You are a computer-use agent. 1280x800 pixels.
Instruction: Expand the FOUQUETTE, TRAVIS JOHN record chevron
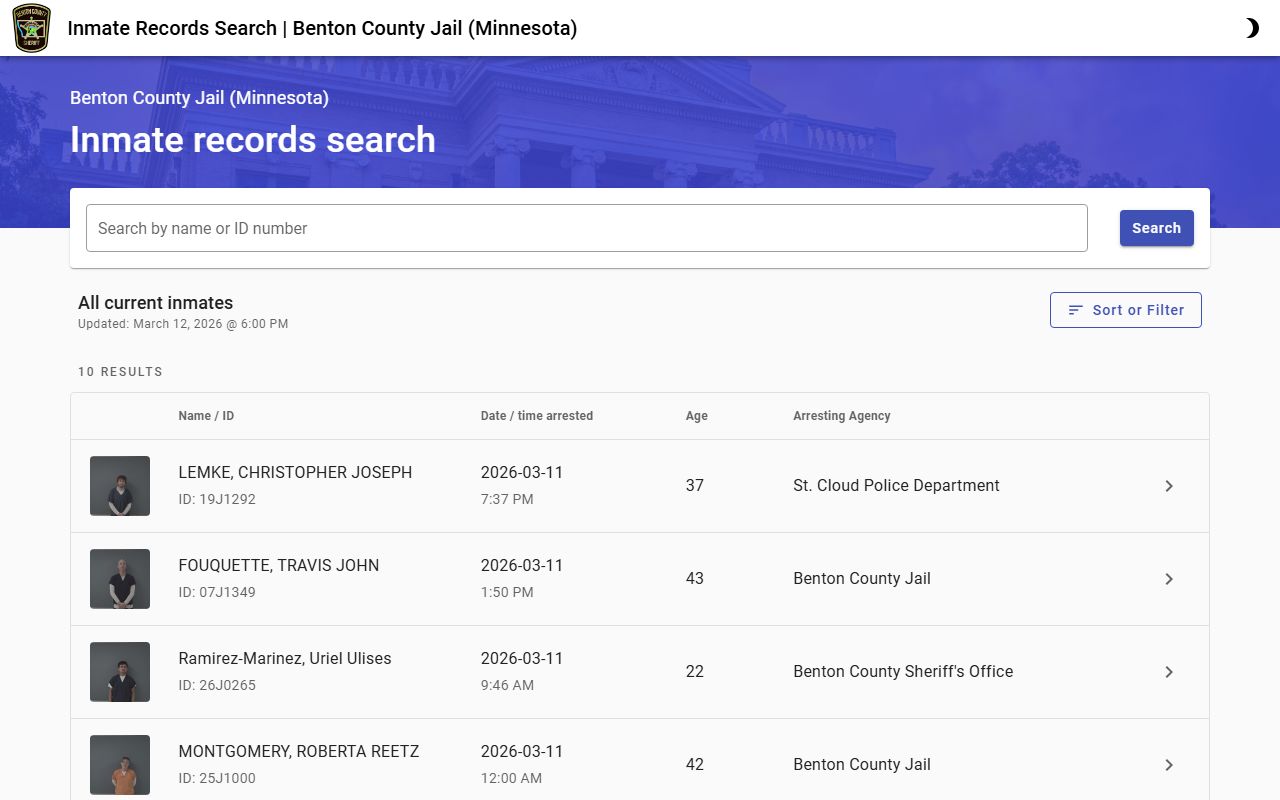pyautogui.click(x=1169, y=579)
